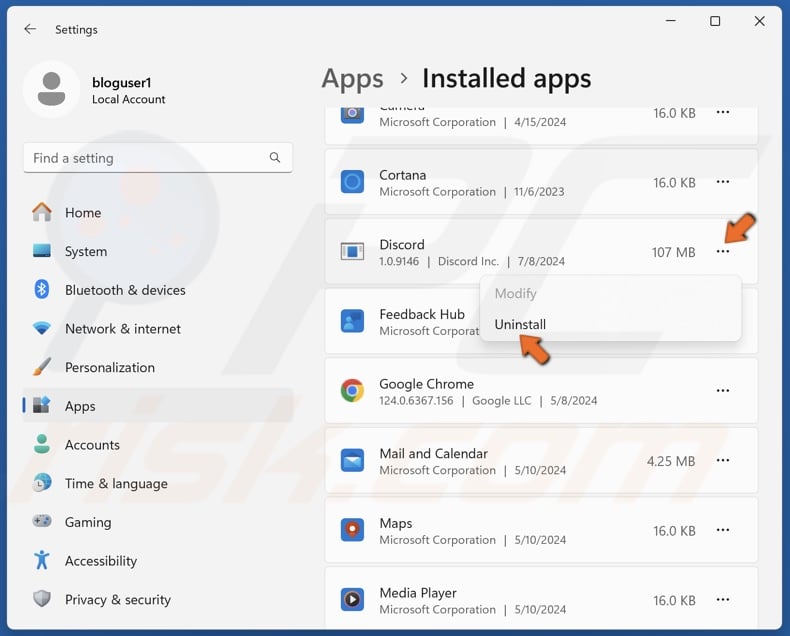Focus the Find a setting field
The image size is (790, 636).
158,158
